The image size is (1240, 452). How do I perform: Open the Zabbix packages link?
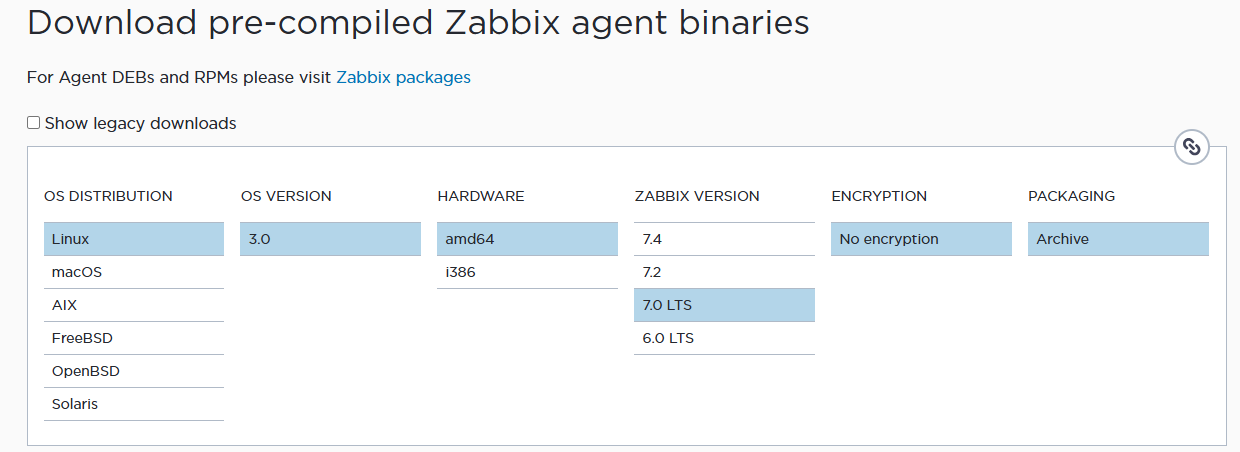(403, 77)
